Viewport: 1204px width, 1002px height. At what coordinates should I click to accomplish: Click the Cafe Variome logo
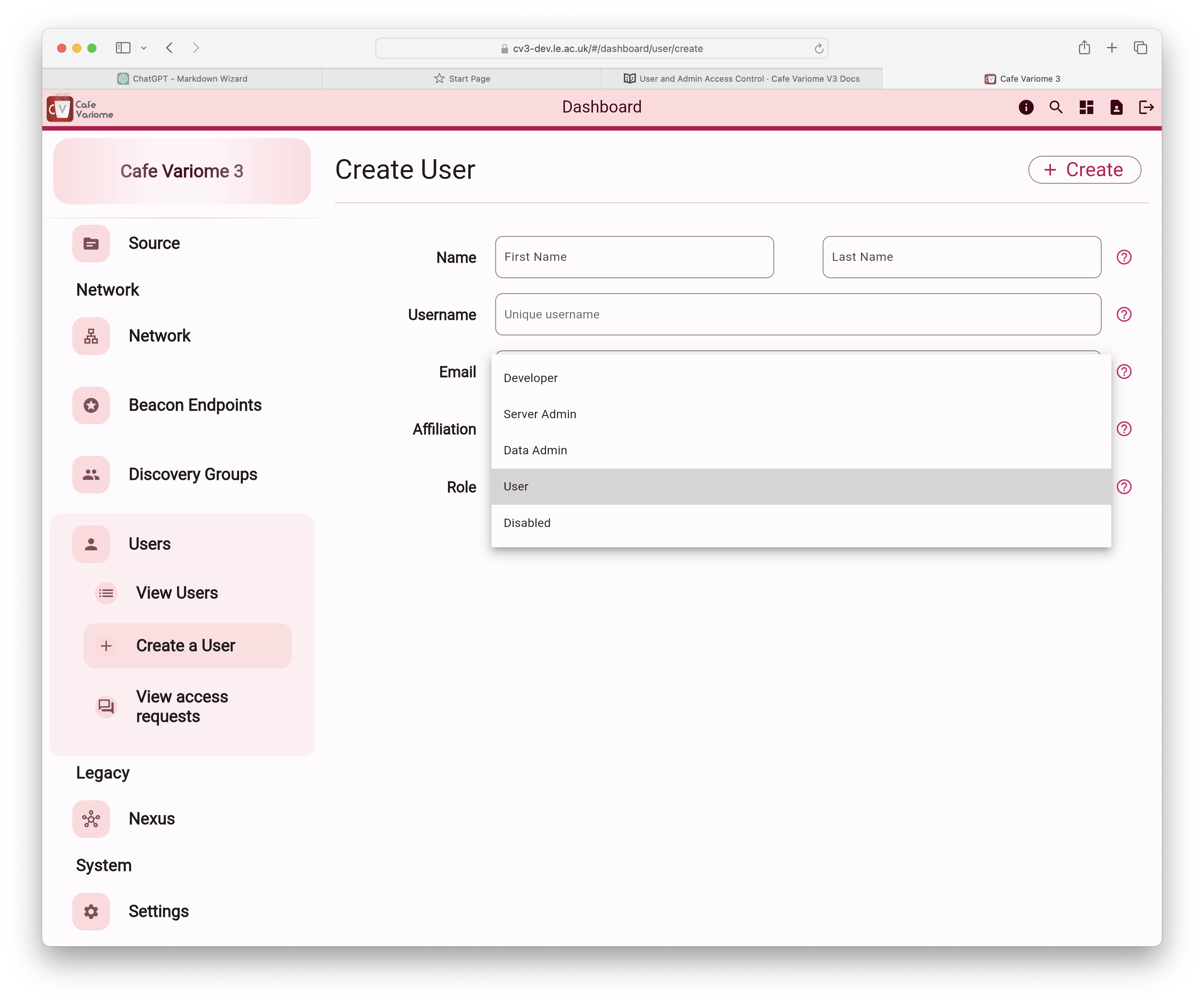80,108
